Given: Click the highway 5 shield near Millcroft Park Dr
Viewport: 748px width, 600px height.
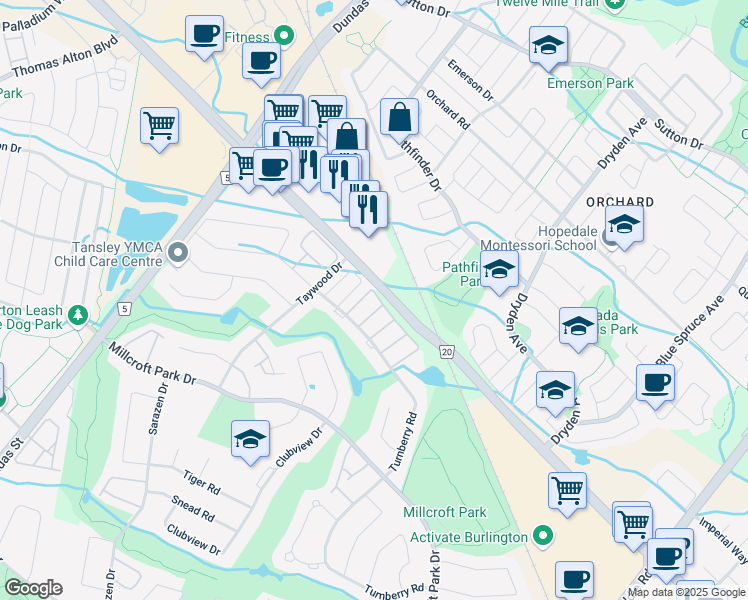Looking at the screenshot, I should click(124, 309).
